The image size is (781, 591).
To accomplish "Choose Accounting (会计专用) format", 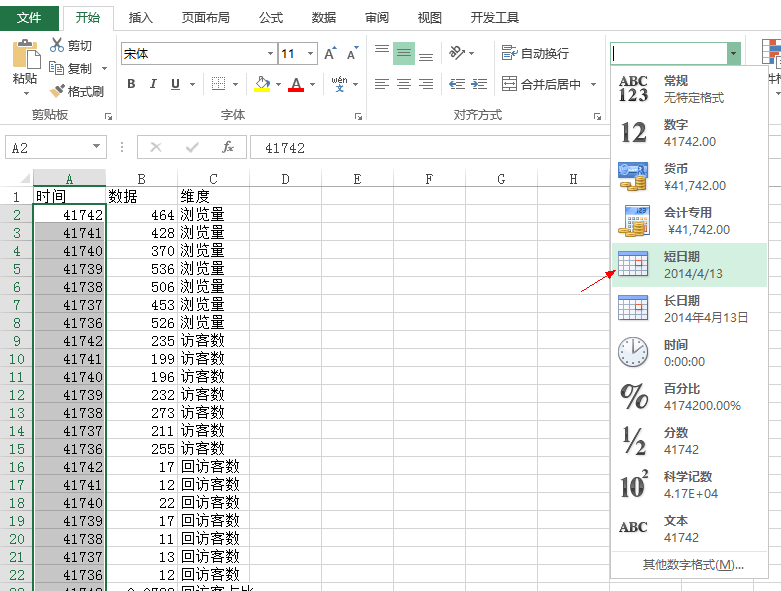I will click(x=689, y=221).
